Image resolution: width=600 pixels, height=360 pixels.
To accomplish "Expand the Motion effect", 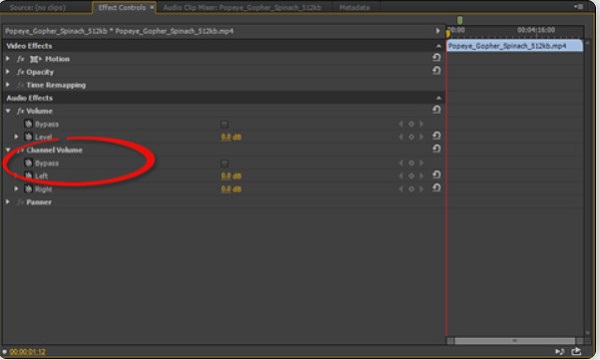I will 8,59.
